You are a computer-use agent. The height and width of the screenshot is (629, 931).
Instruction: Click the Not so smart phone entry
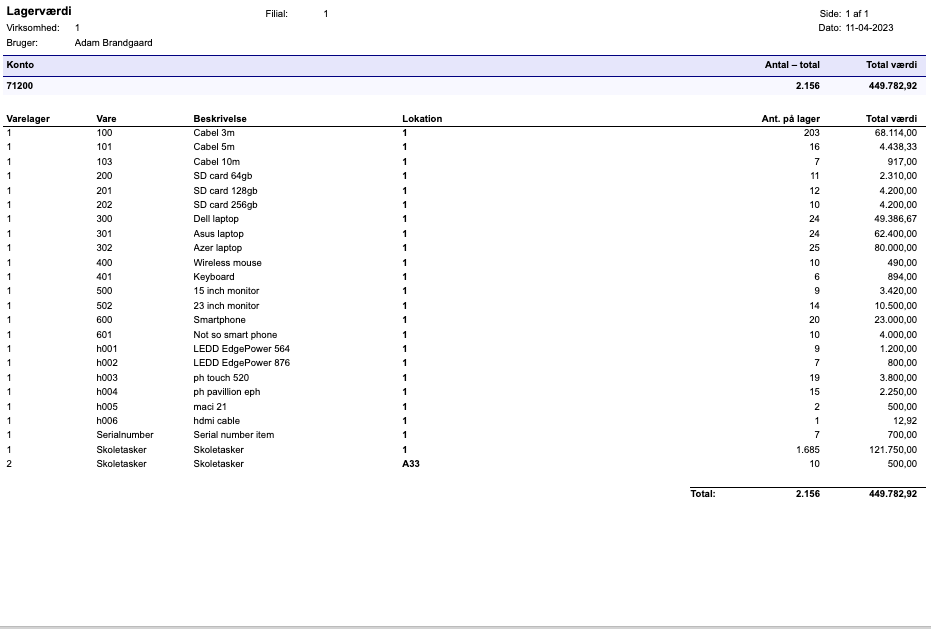coord(235,334)
